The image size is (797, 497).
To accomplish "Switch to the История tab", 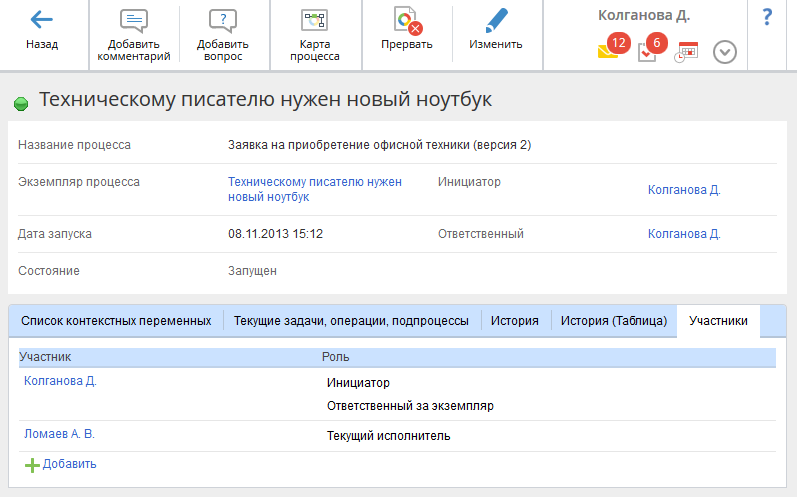I will [515, 321].
